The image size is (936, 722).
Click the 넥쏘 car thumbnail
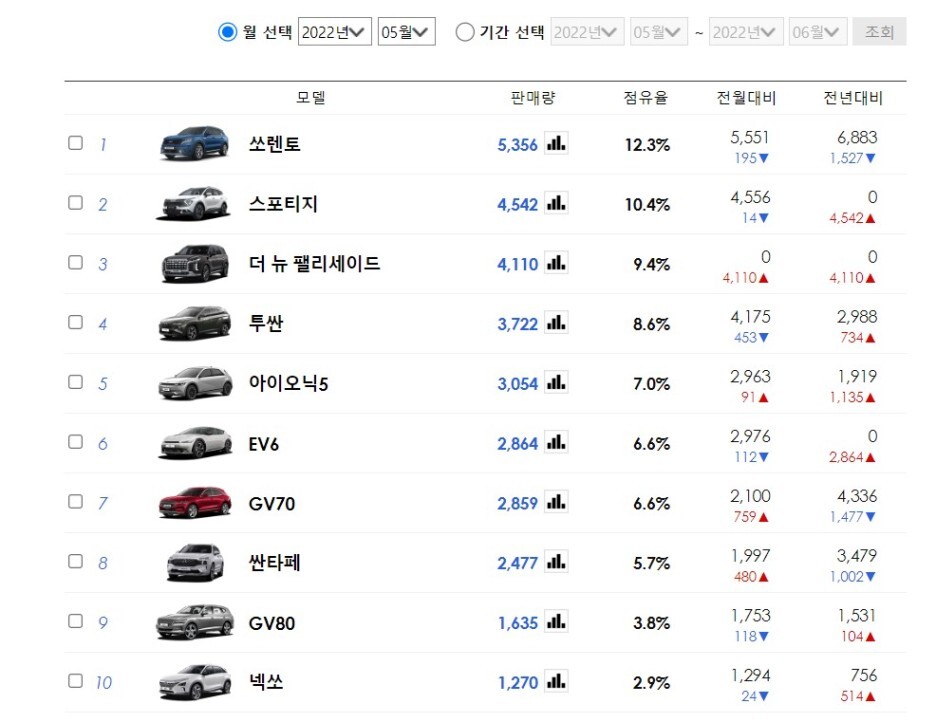(x=195, y=681)
